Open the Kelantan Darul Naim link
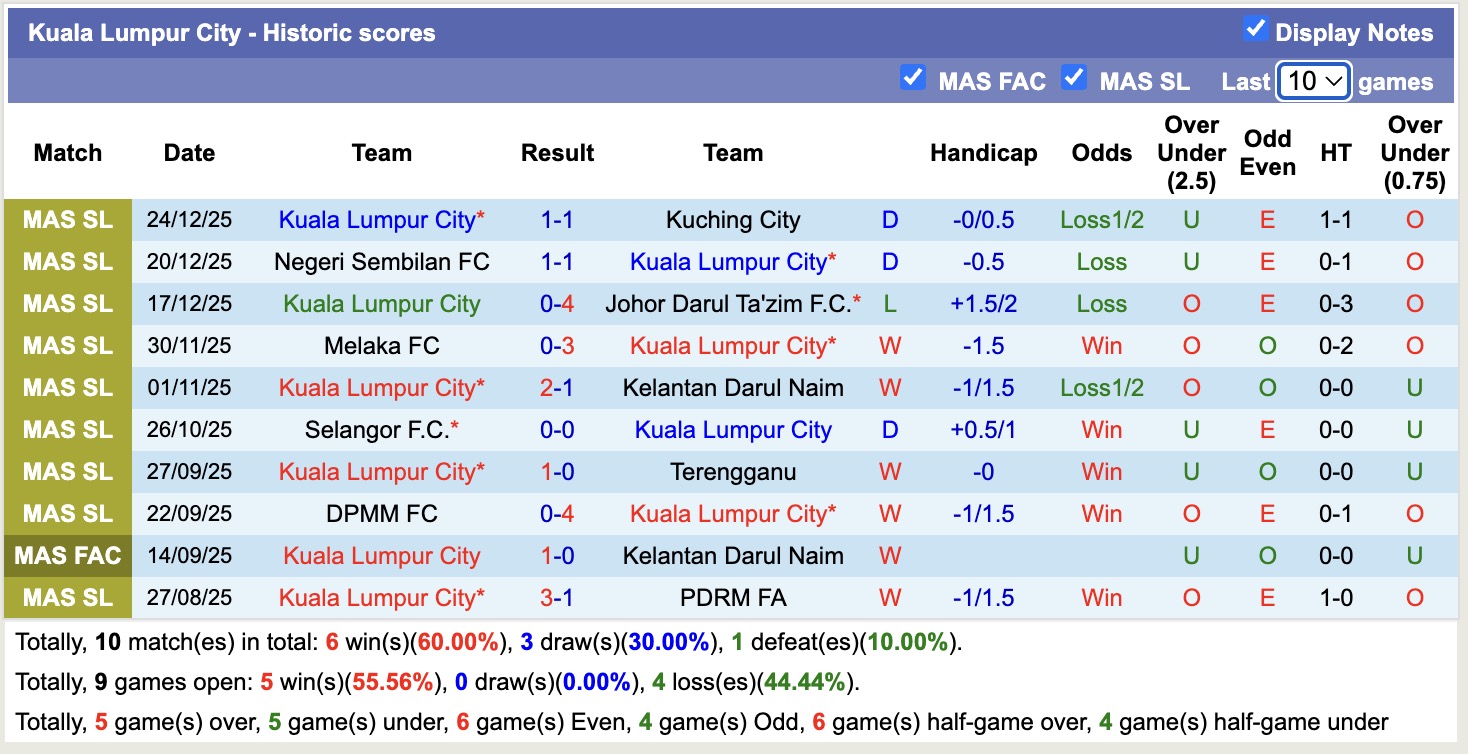1468x754 pixels. [733, 387]
